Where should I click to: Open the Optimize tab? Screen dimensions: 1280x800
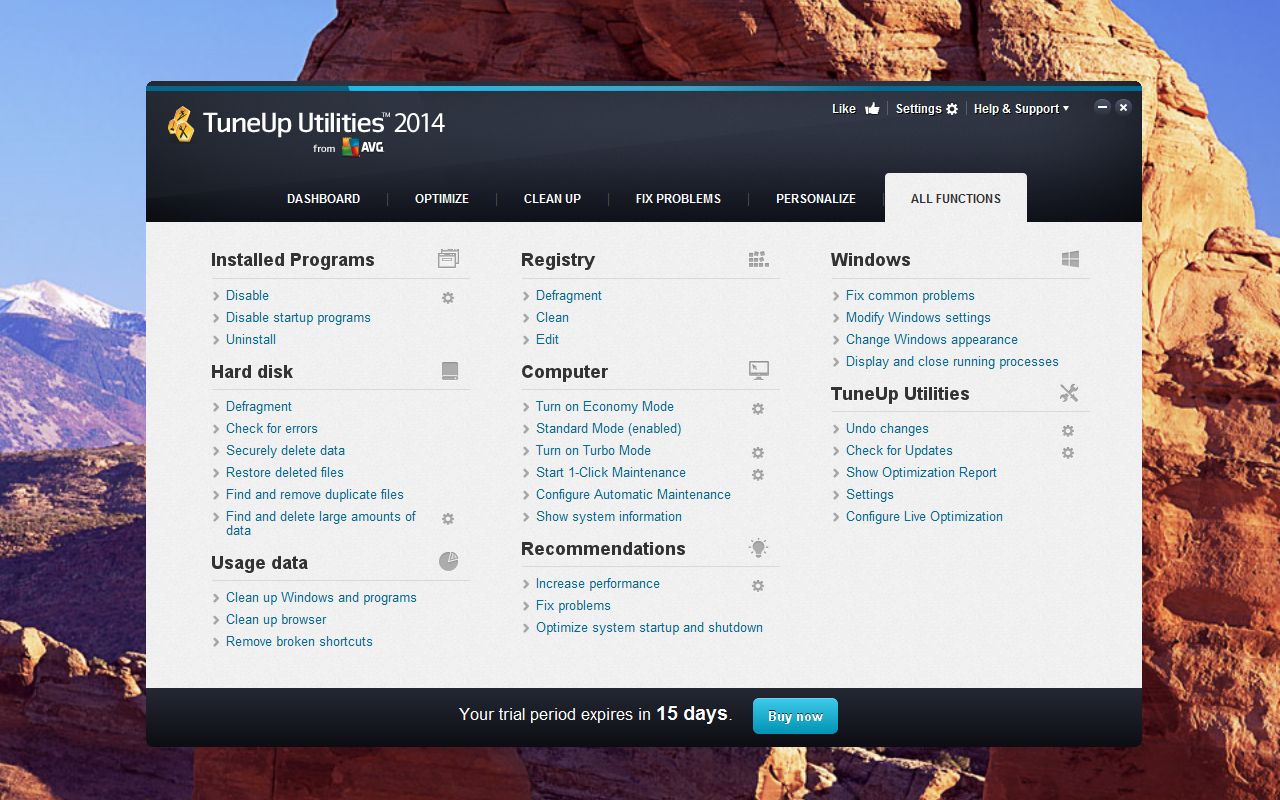pyautogui.click(x=442, y=199)
